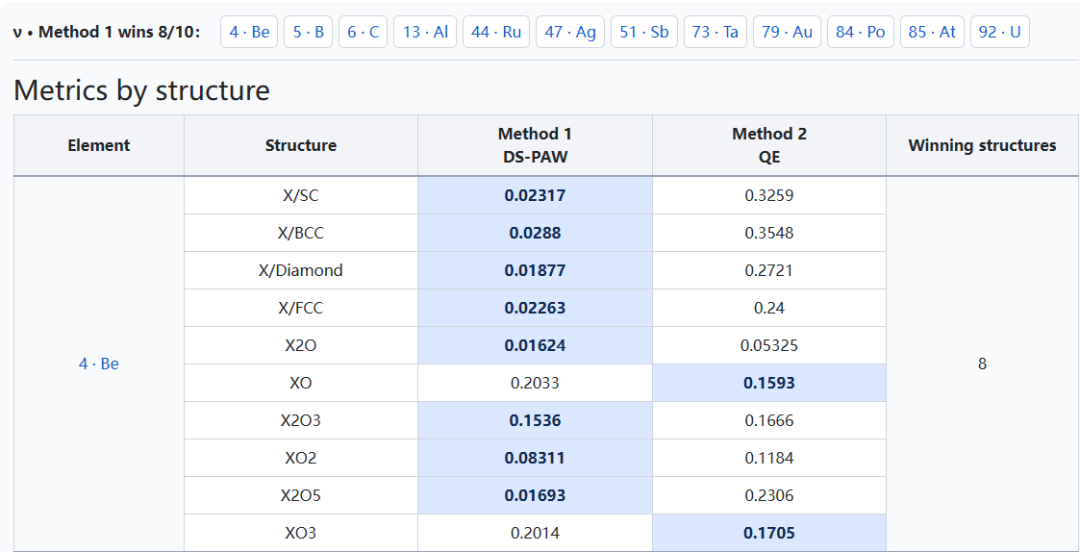Select the XO3 structure cell
This screenshot has width=1080, height=552.
tap(301, 533)
